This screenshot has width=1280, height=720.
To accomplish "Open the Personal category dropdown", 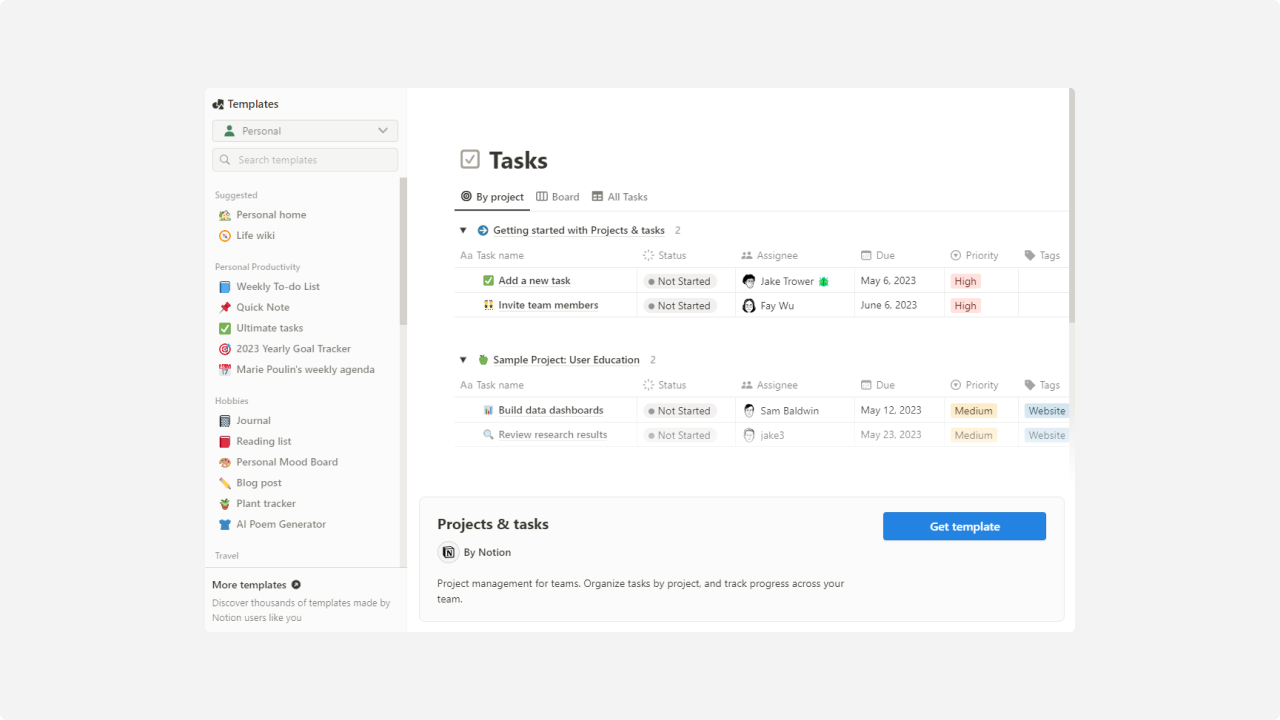I will coord(304,130).
